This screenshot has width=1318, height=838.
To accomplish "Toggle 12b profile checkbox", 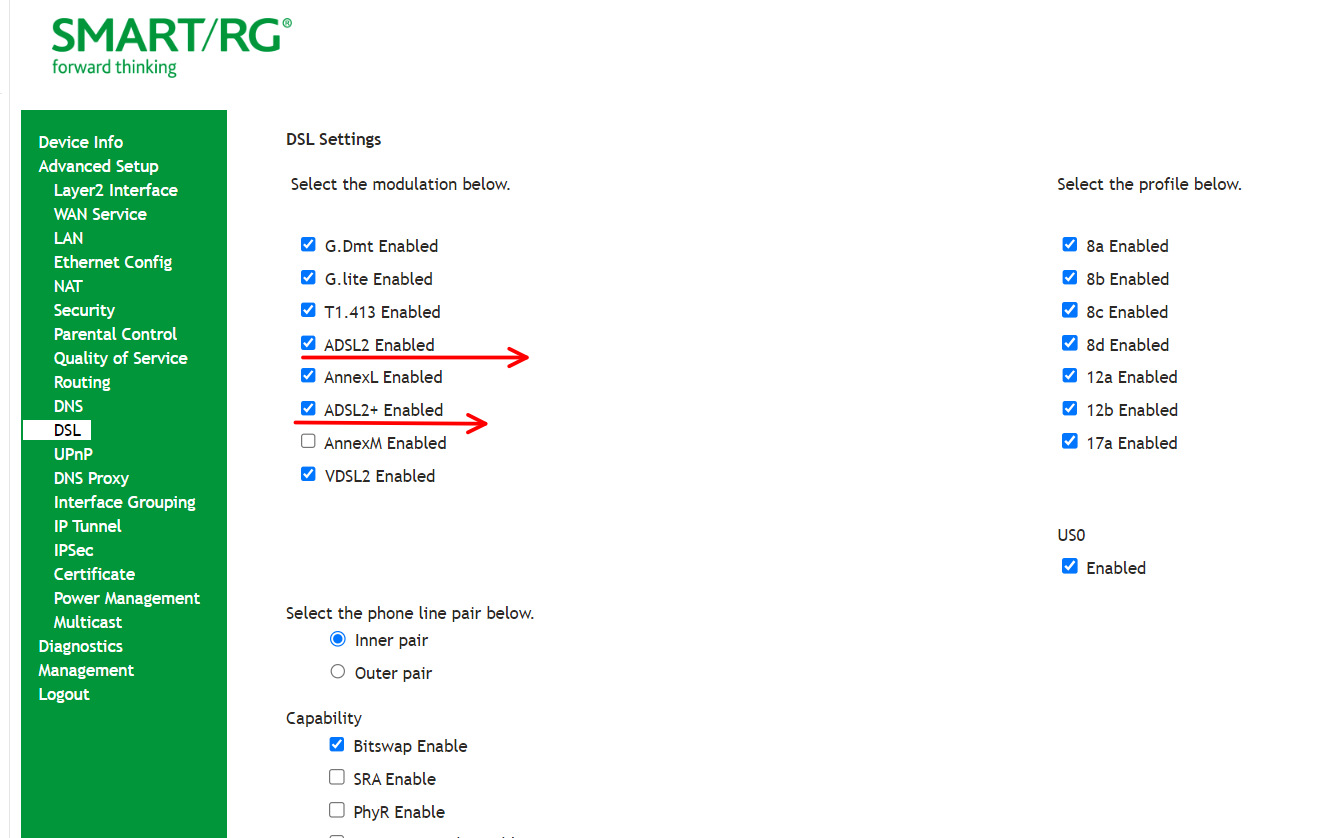I will point(1070,408).
